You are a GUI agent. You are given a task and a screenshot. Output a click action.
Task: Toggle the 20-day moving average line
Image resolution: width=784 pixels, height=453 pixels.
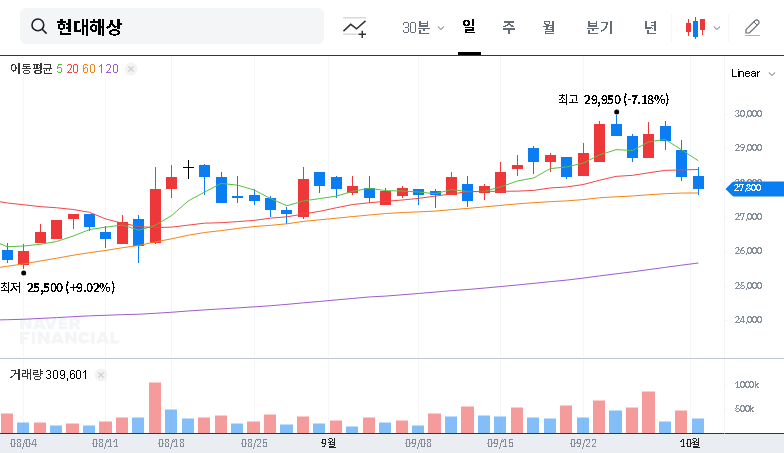[72, 69]
